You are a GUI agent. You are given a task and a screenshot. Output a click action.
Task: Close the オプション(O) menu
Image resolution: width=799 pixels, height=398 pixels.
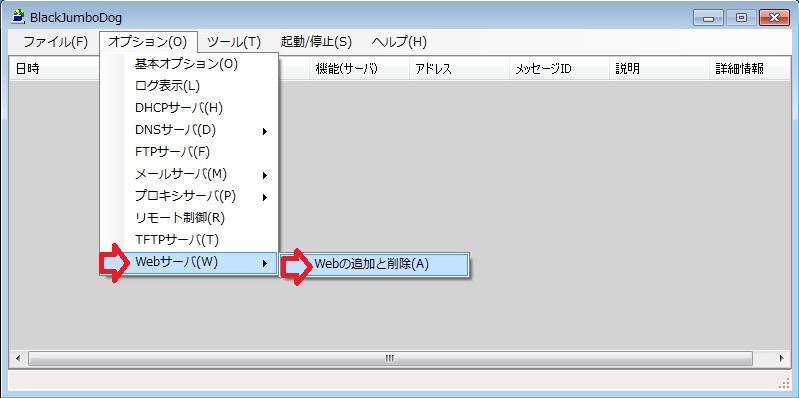(147, 42)
